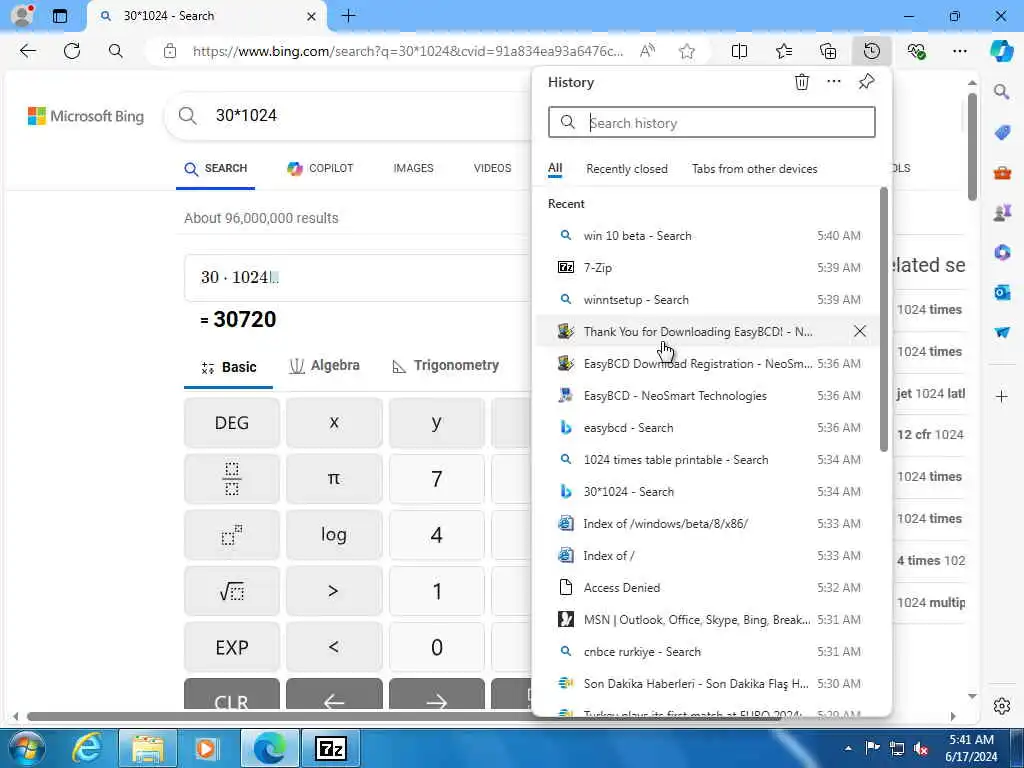Open sidebar Search icon
Screen dimensions: 1024x768
point(1002,91)
